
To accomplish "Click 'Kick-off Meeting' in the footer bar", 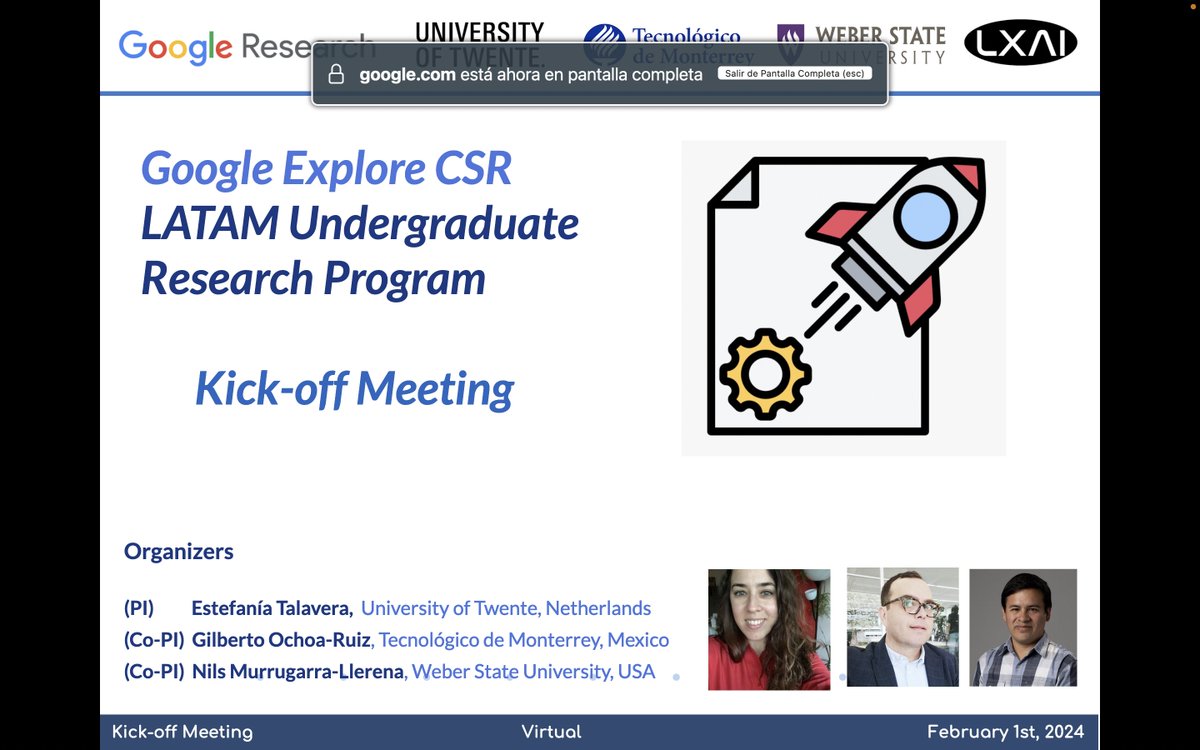I will pyautogui.click(x=182, y=732).
